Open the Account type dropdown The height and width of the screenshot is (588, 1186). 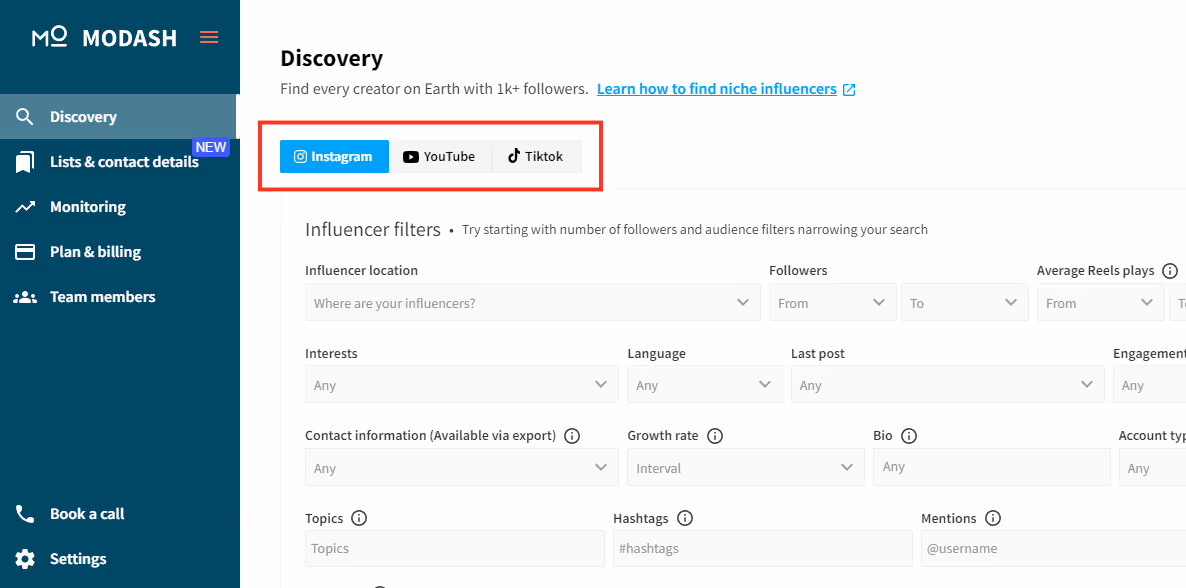pyautogui.click(x=1153, y=468)
